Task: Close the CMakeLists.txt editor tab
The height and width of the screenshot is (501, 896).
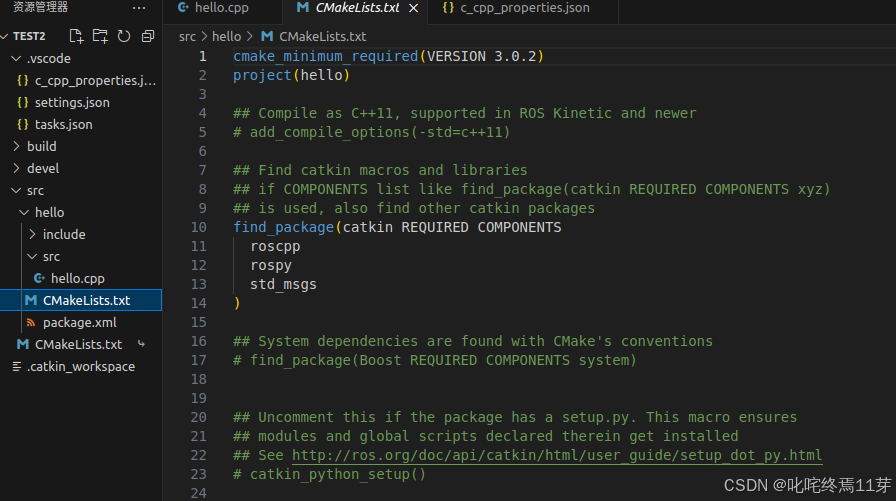Action: click(414, 8)
